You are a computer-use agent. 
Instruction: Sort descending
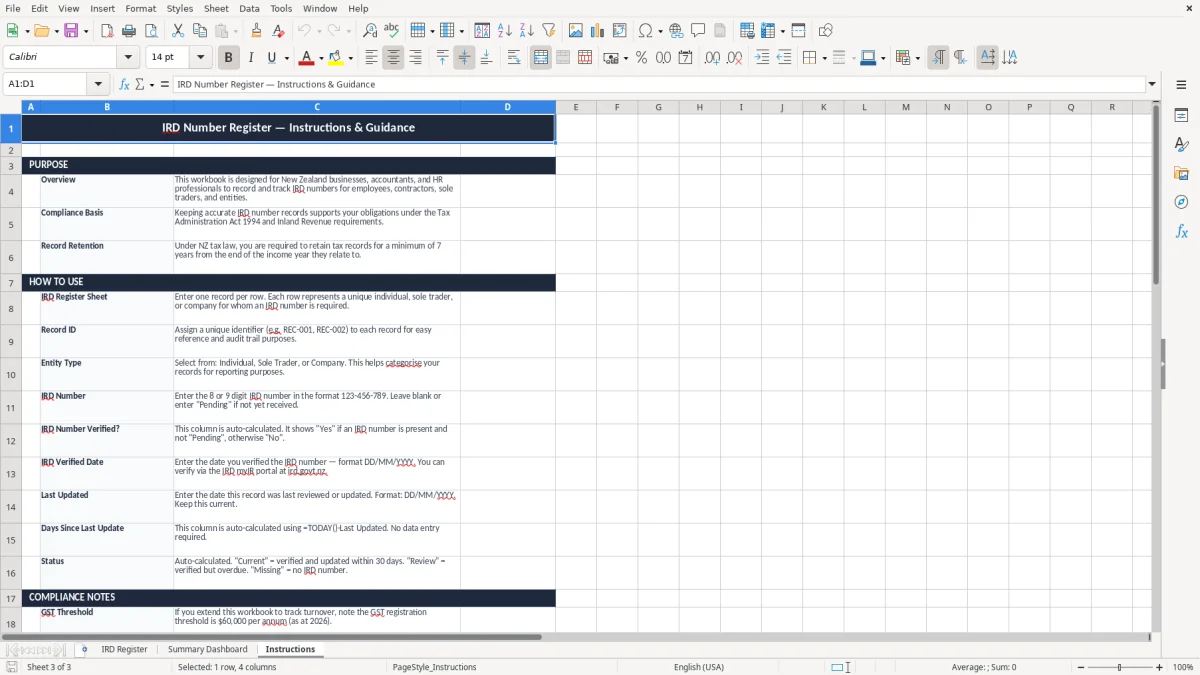[x=526, y=31]
